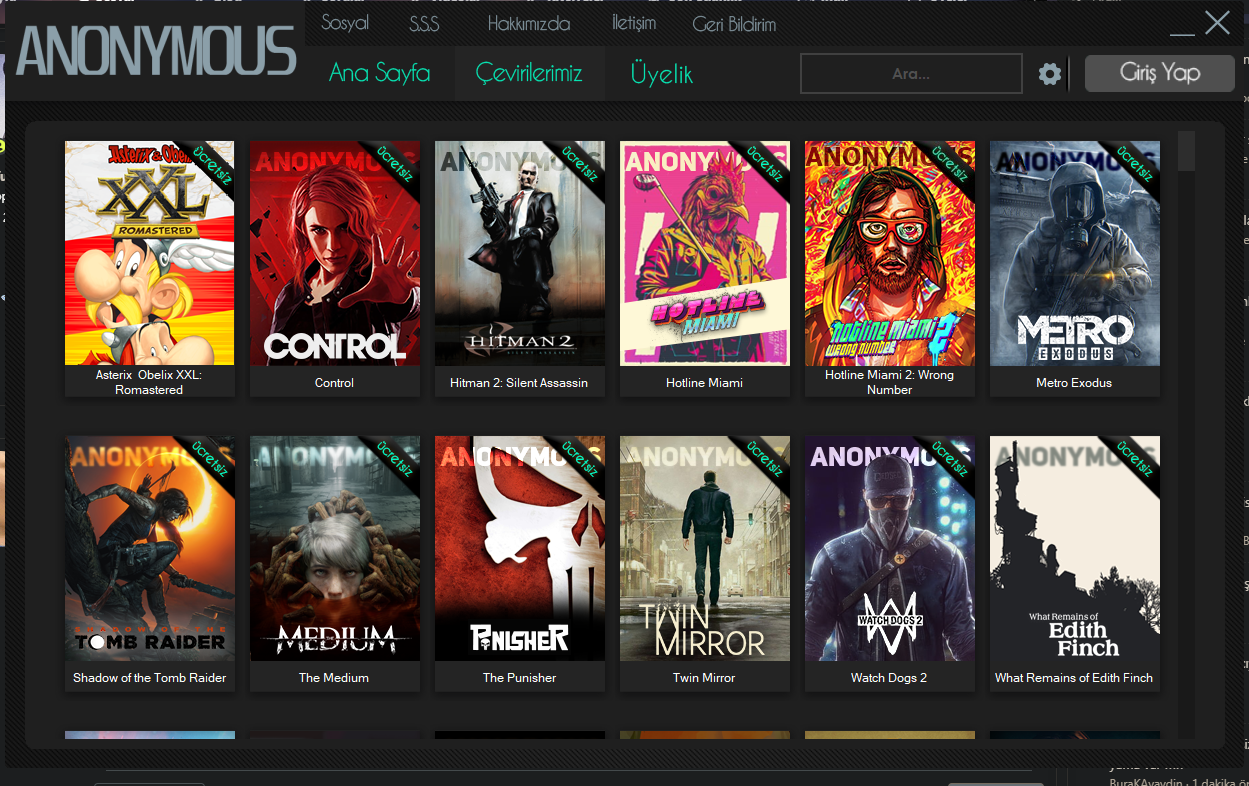This screenshot has height=786, width=1249.
Task: Click 'Hotline Miami 2: Wrong Number' title text
Action: (x=890, y=382)
